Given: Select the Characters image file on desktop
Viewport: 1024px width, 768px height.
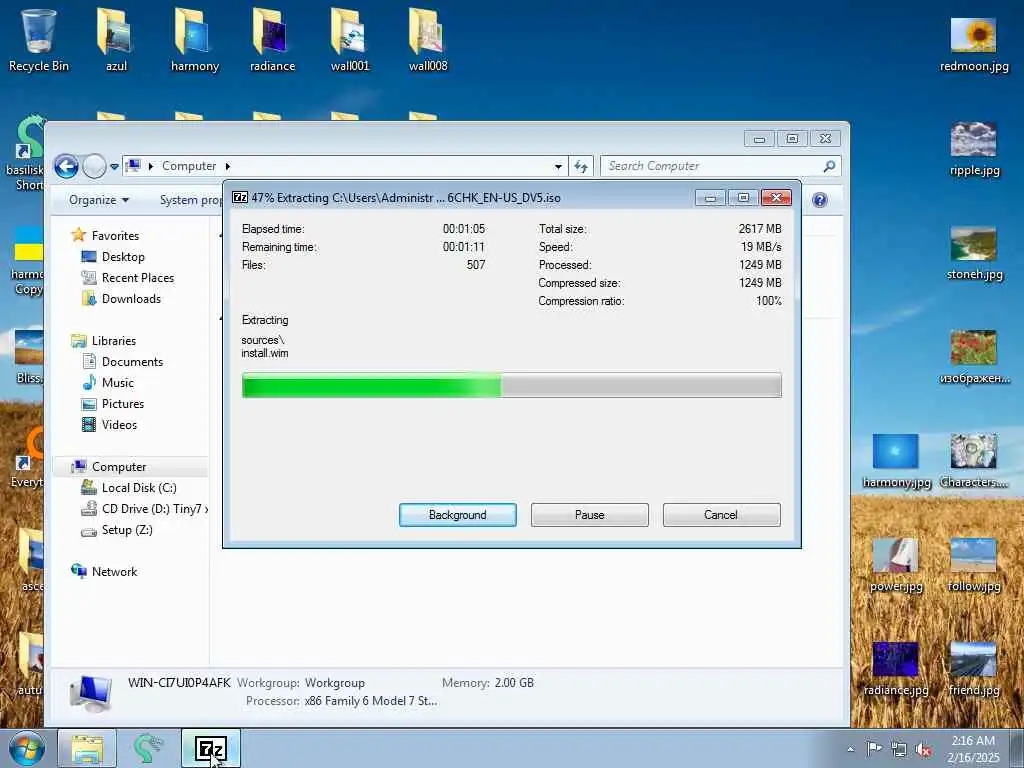Looking at the screenshot, I should (x=973, y=461).
